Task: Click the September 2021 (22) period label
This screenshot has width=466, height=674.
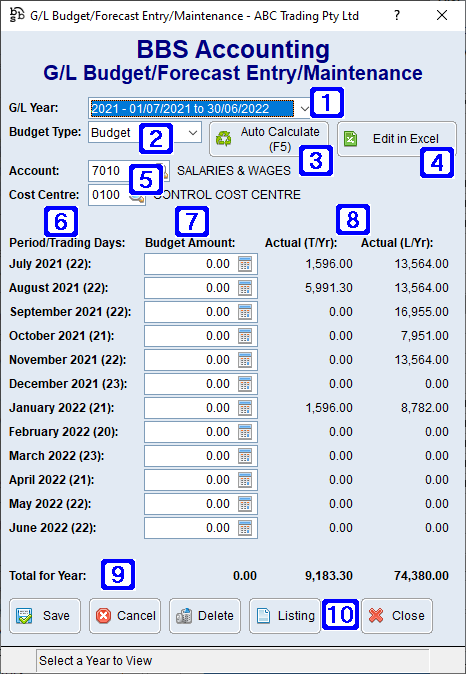Action: (x=71, y=312)
